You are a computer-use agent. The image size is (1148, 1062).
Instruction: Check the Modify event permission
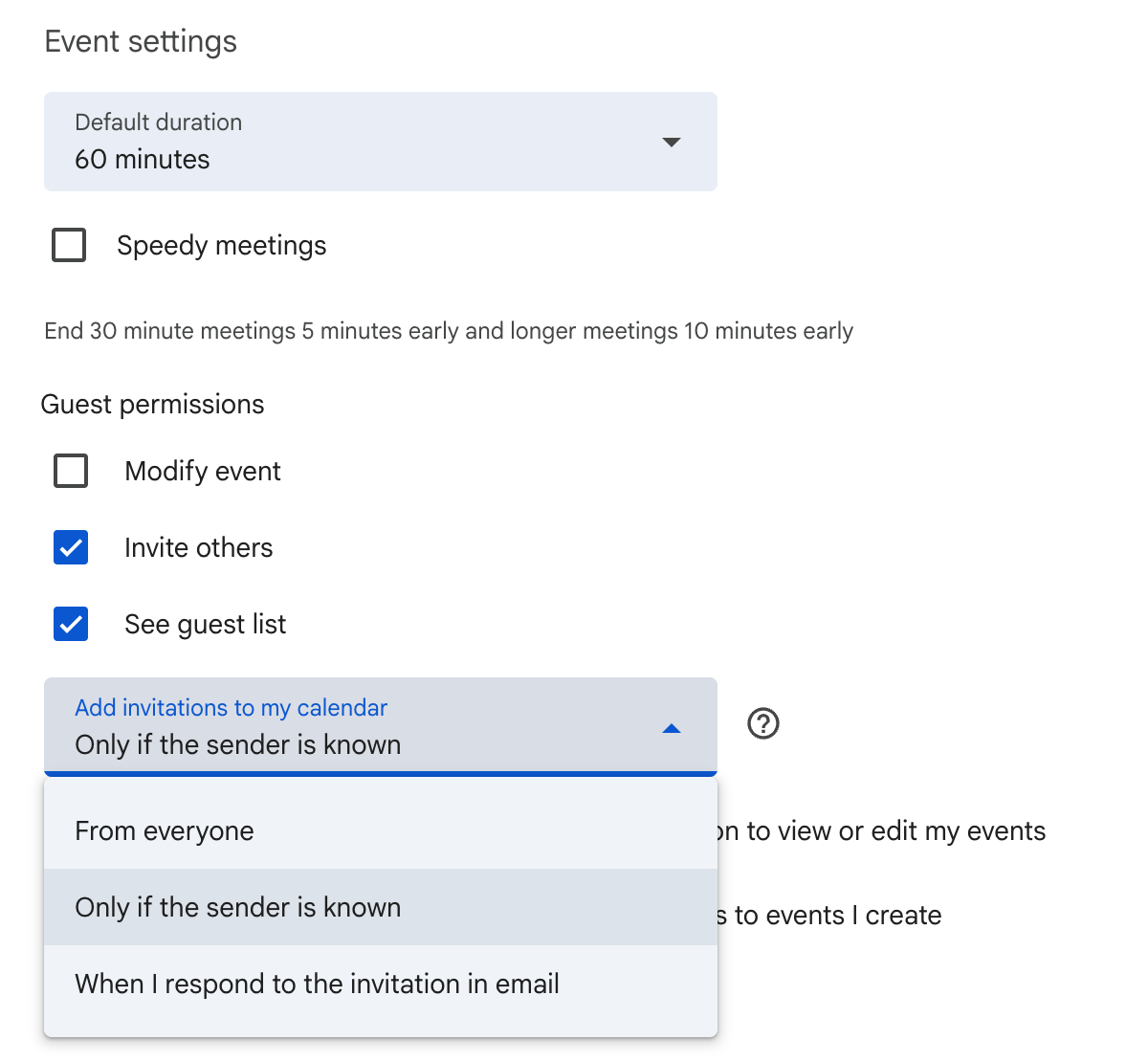(71, 471)
